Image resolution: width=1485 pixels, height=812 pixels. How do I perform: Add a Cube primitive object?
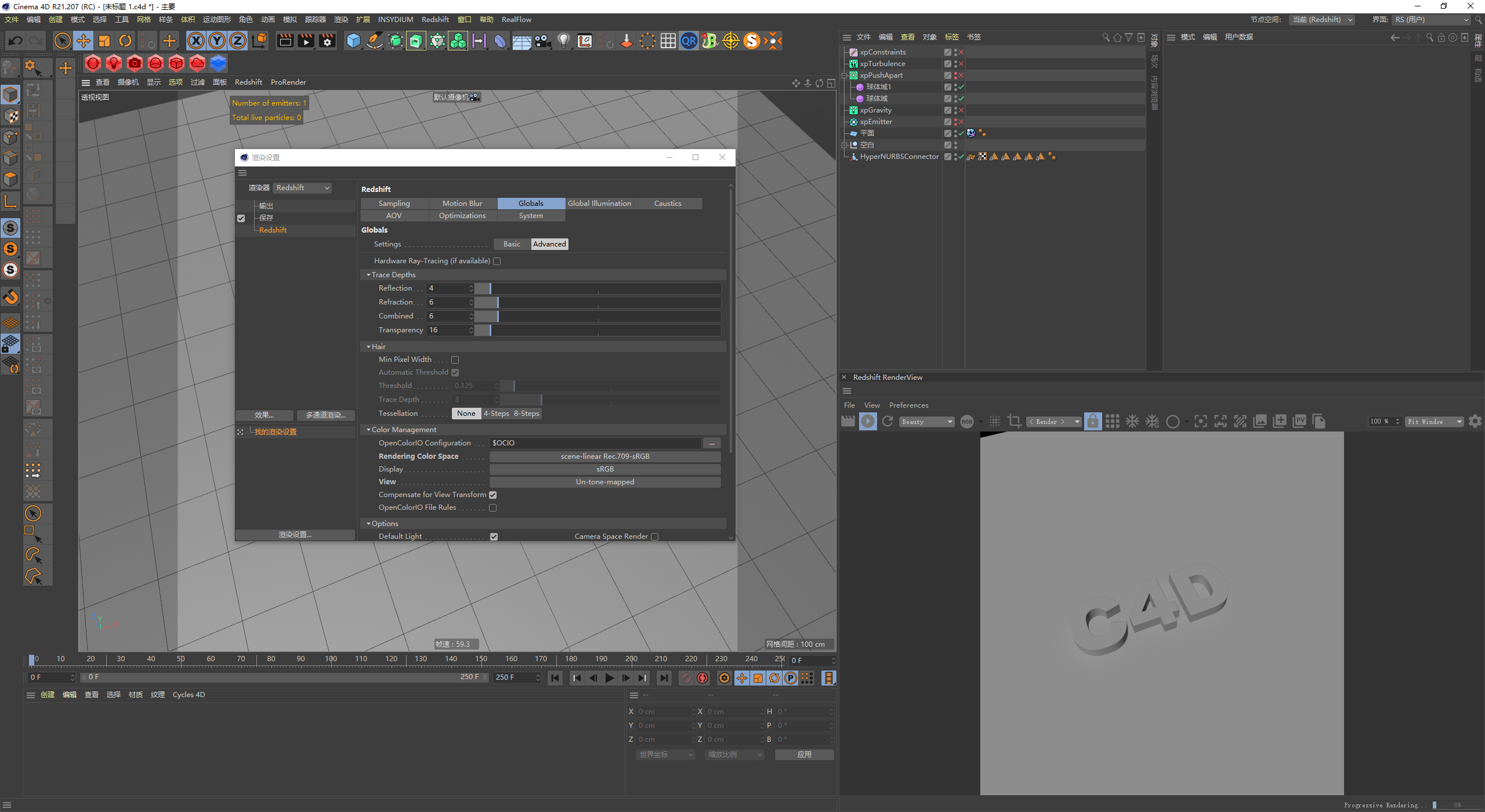coord(353,41)
